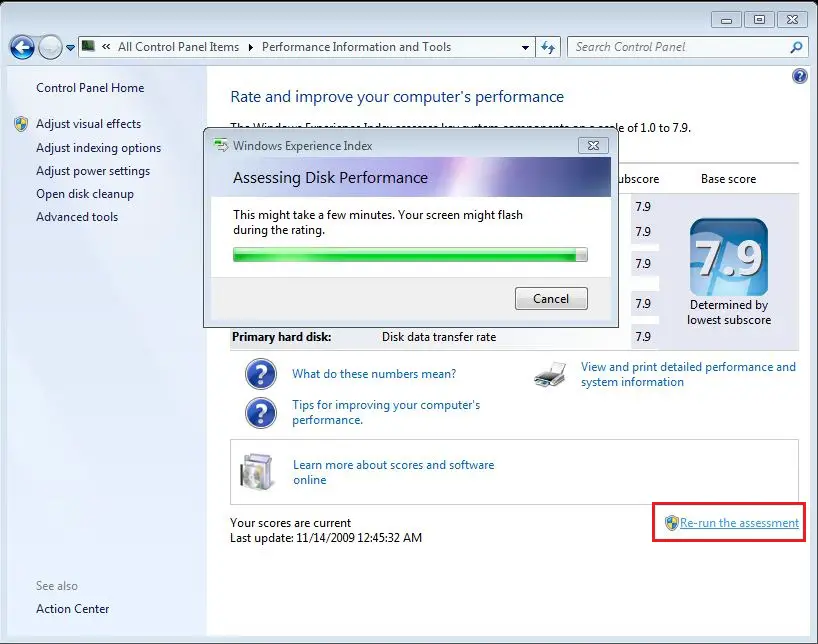Screen dimensions: 818x644
Task: Click Disk data transfer rate text
Action: (x=439, y=337)
